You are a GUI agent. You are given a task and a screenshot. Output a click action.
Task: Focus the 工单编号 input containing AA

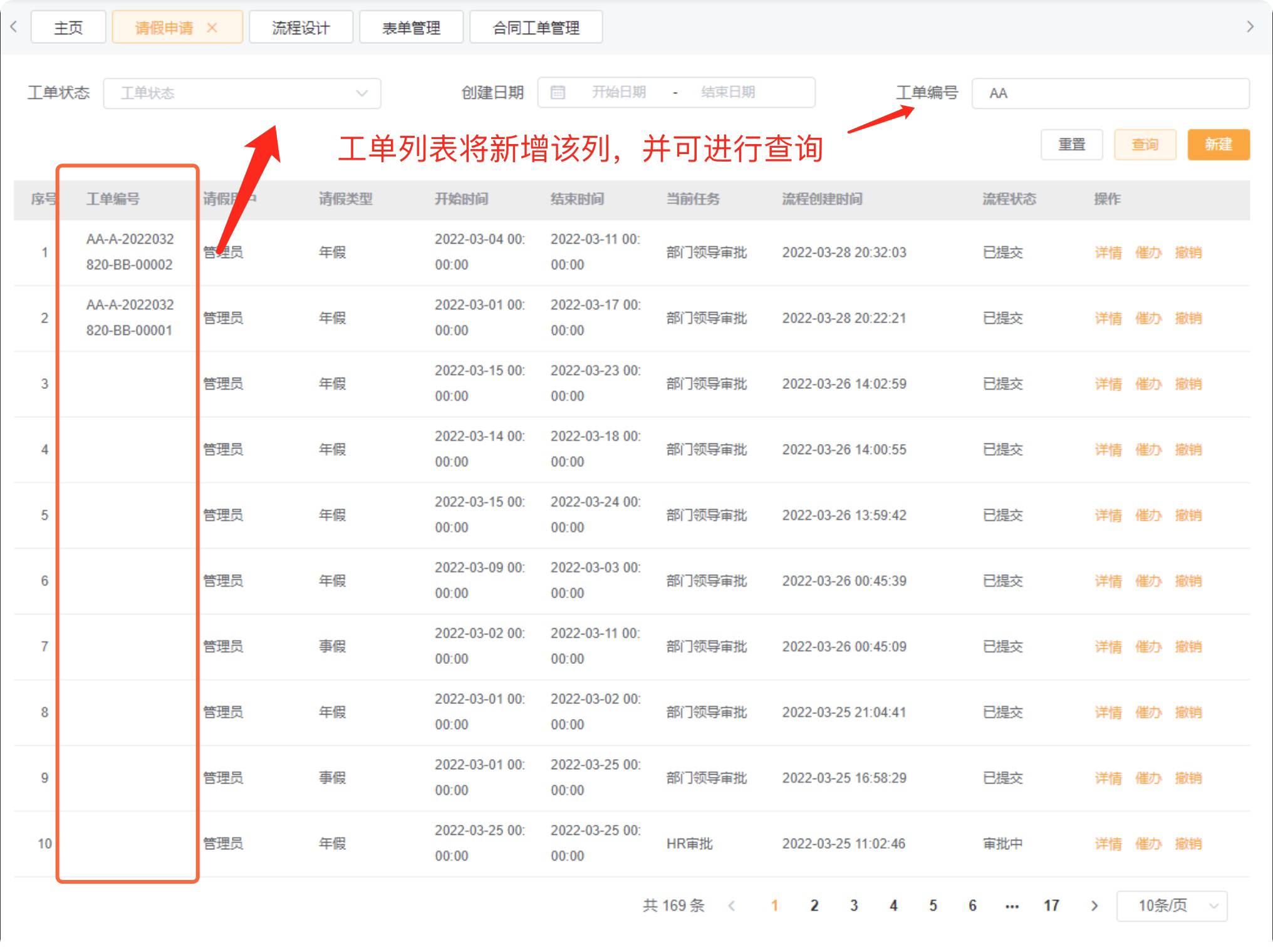tap(1110, 93)
